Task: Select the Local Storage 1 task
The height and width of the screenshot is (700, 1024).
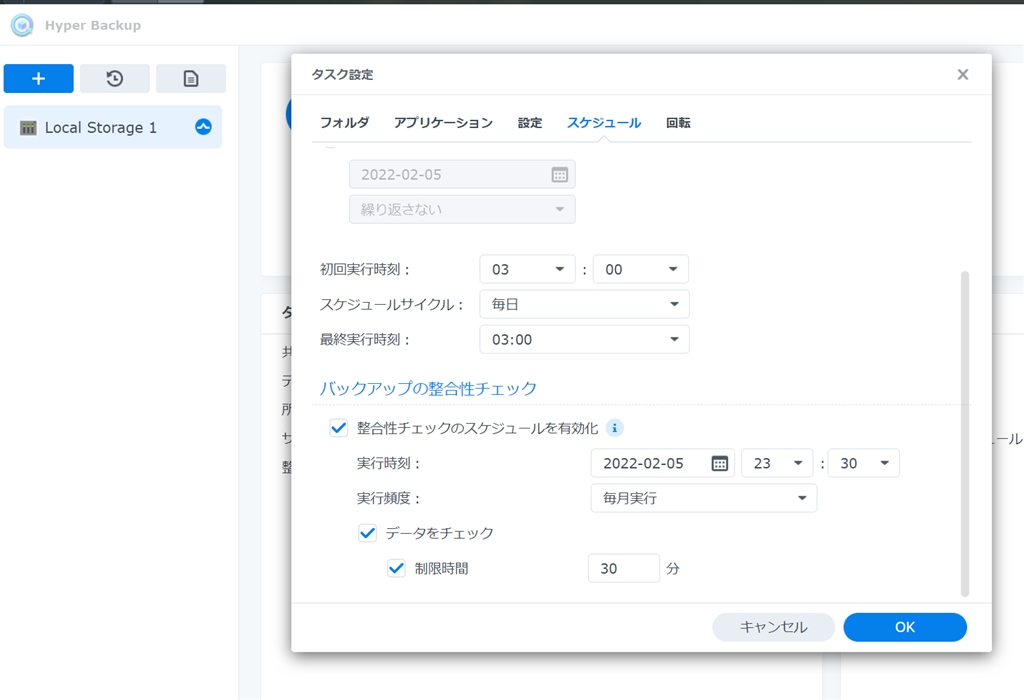Action: [113, 127]
